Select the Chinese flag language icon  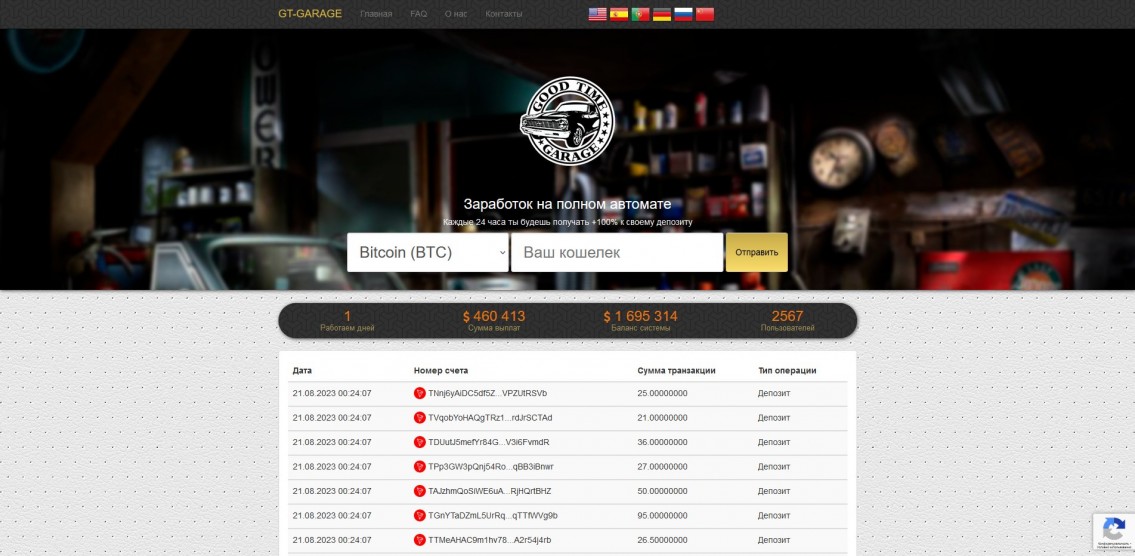coord(705,14)
